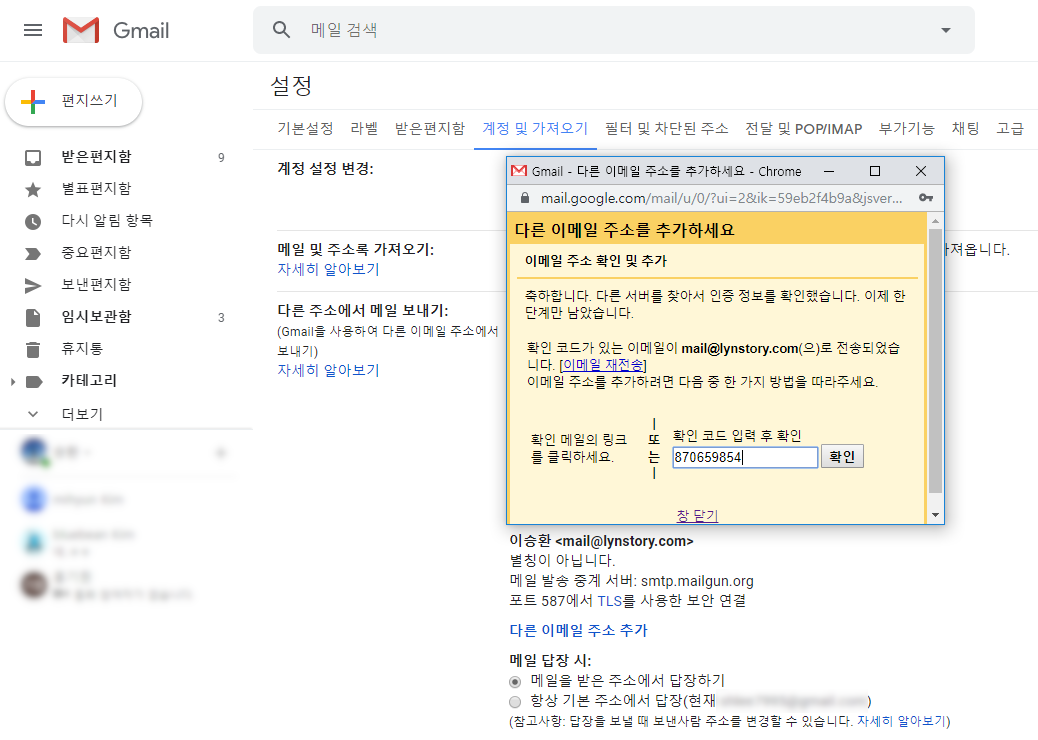Select 계정 및 가져오기 tab
1038x740 pixels.
point(535,128)
